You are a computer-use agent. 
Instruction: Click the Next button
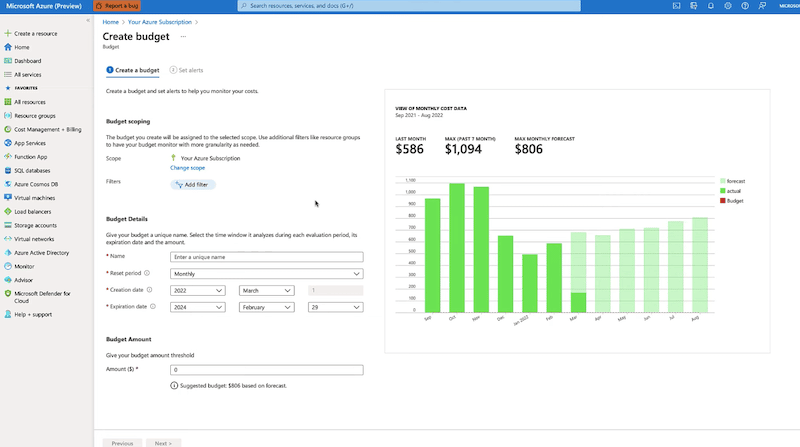click(163, 443)
